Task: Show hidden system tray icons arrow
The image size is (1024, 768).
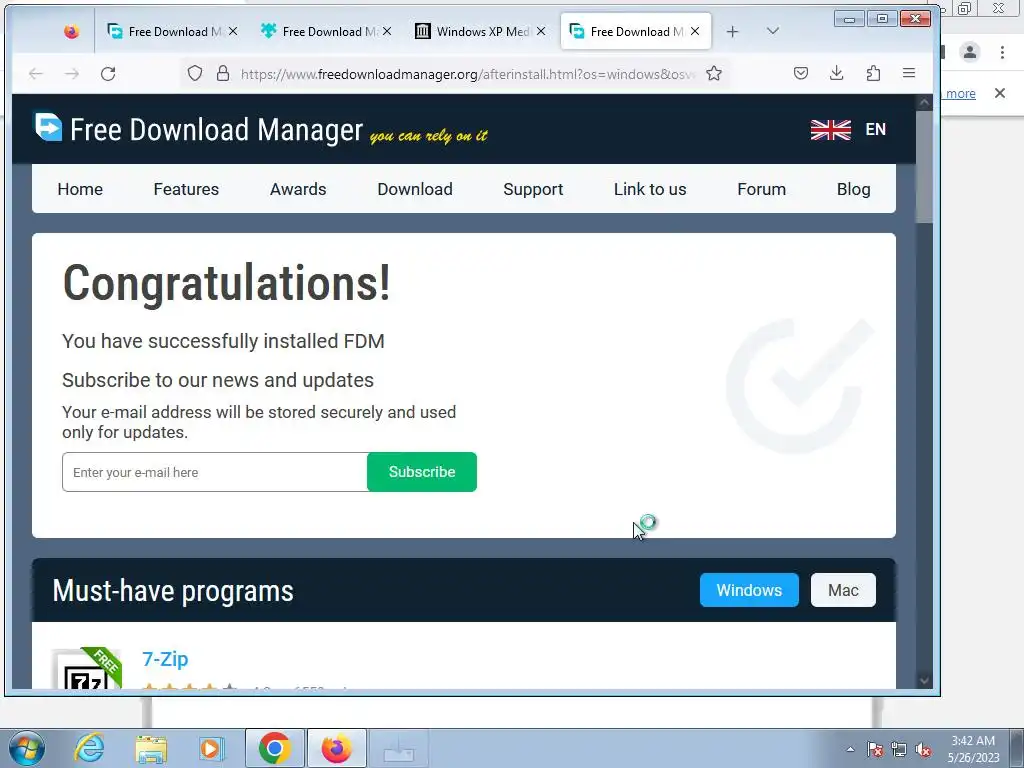Action: click(850, 749)
